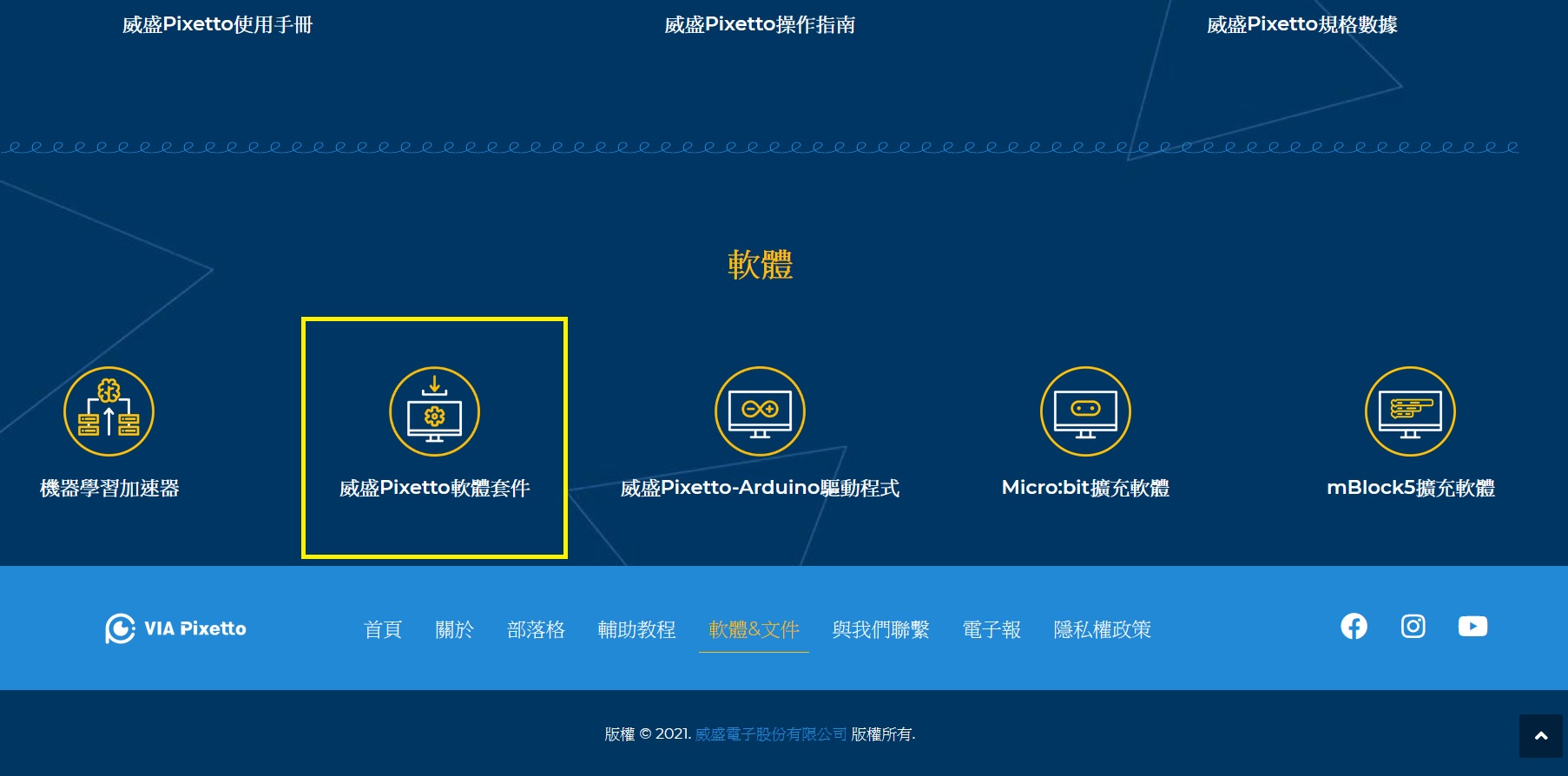Open the Instagram profile icon
This screenshot has height=776, width=1568.
(1413, 626)
